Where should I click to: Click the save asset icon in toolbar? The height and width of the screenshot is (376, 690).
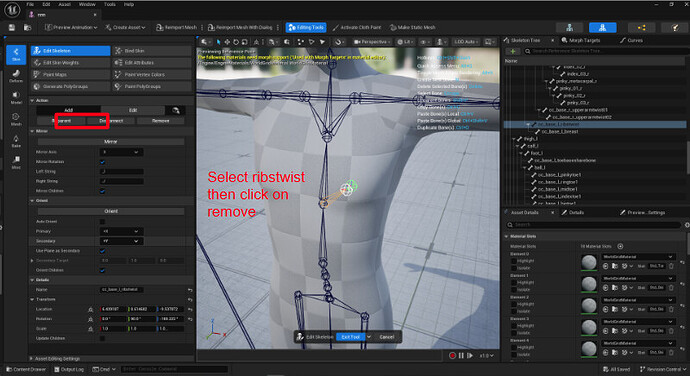12,27
